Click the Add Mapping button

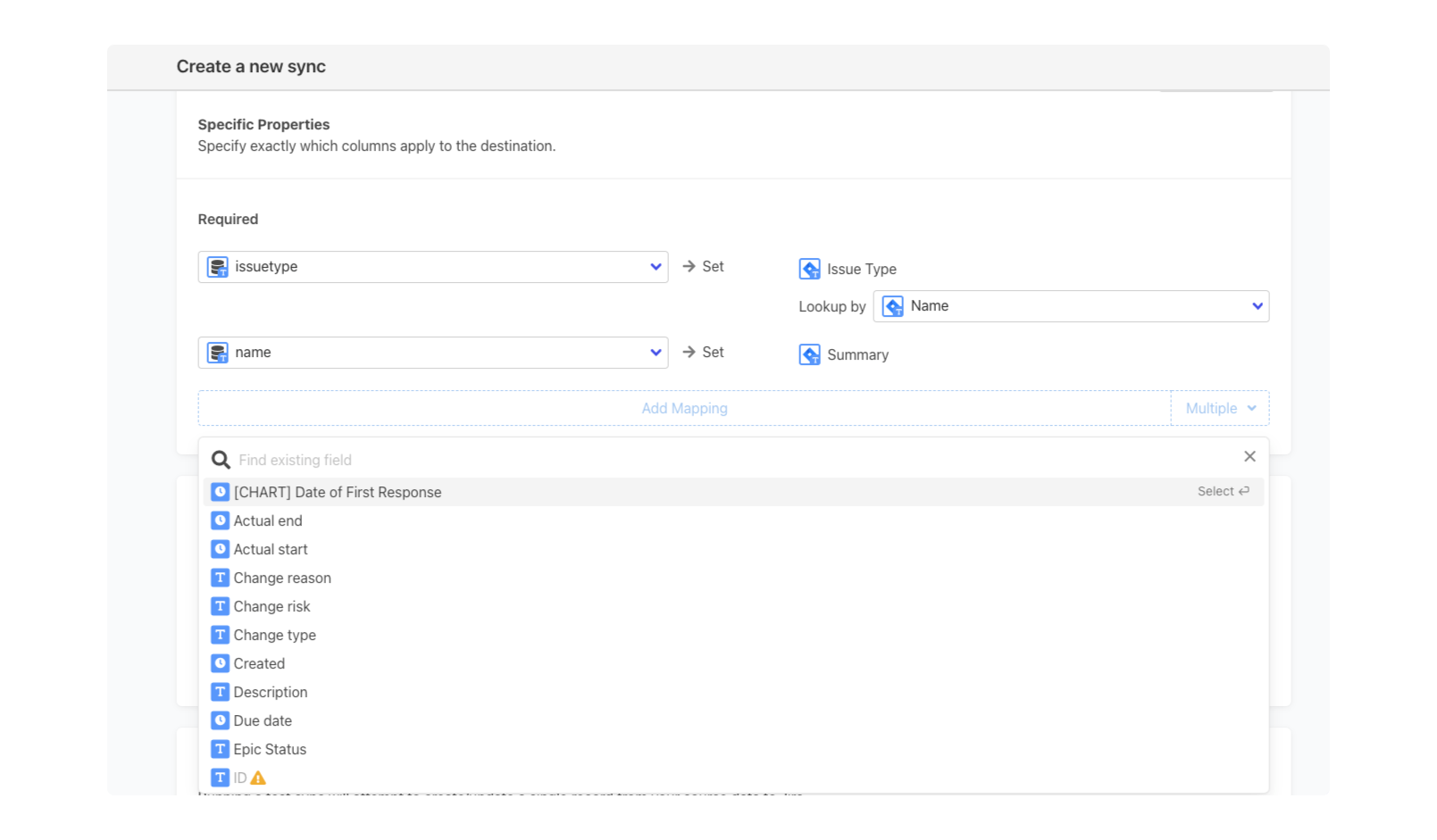(684, 408)
